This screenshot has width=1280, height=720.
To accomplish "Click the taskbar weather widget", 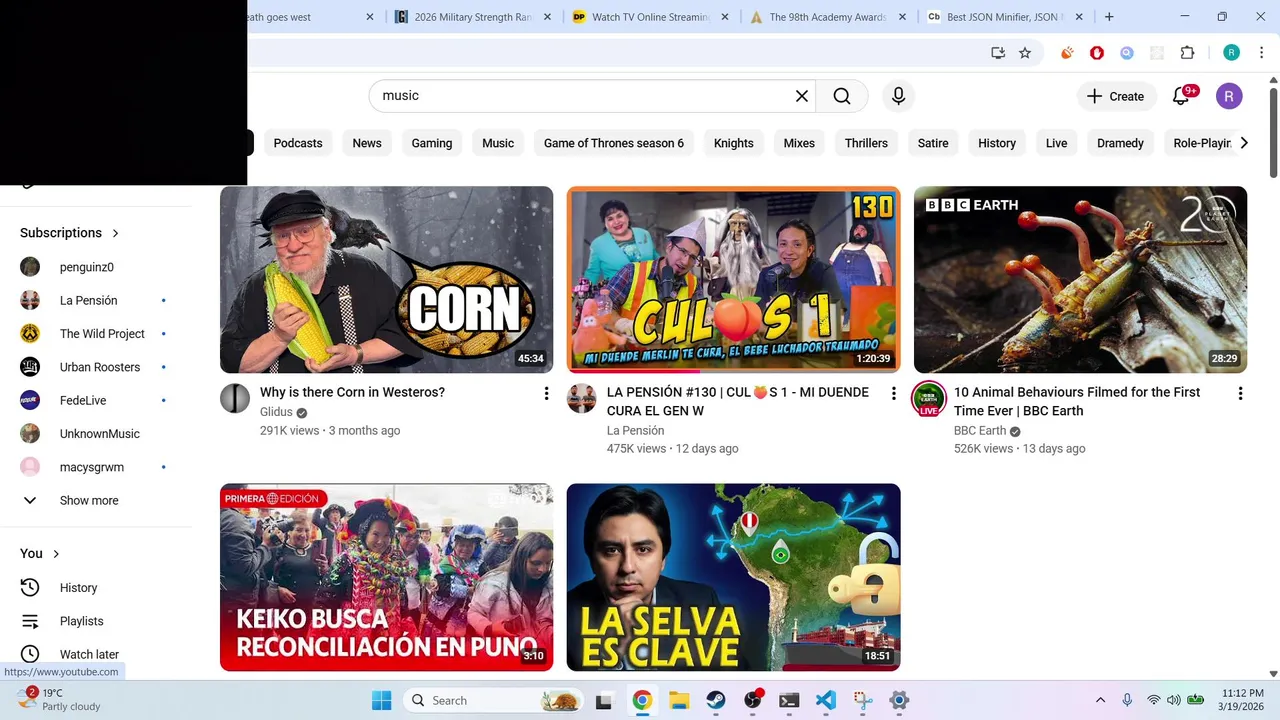I will [x=60, y=699].
